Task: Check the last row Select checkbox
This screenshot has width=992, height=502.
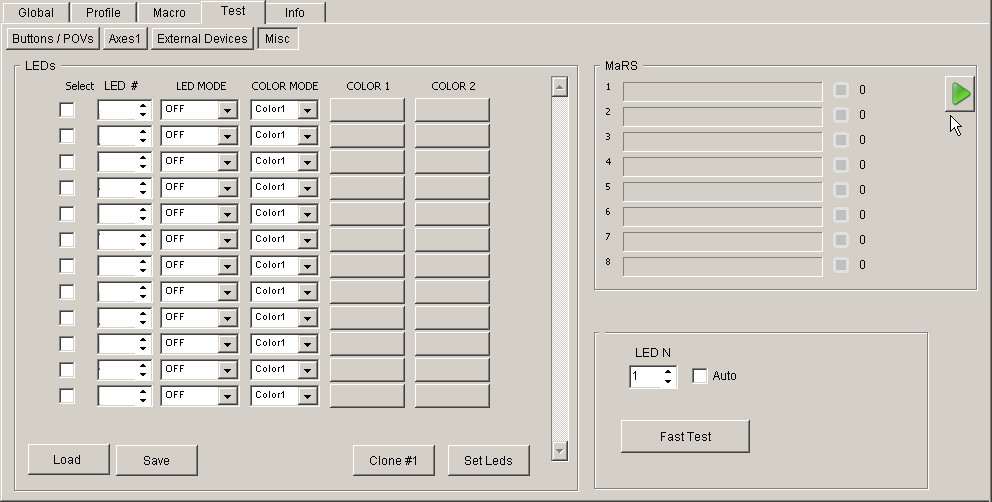Action: tap(67, 396)
